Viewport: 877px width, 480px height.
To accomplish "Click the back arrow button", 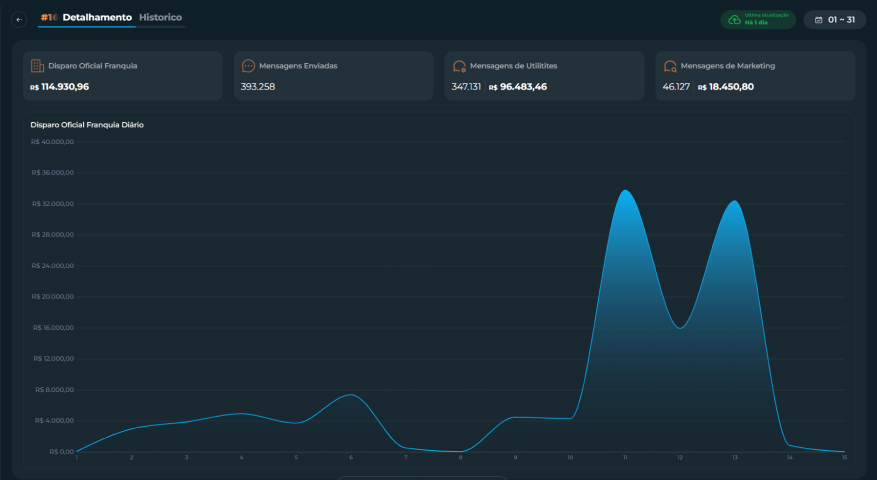I will click(19, 20).
